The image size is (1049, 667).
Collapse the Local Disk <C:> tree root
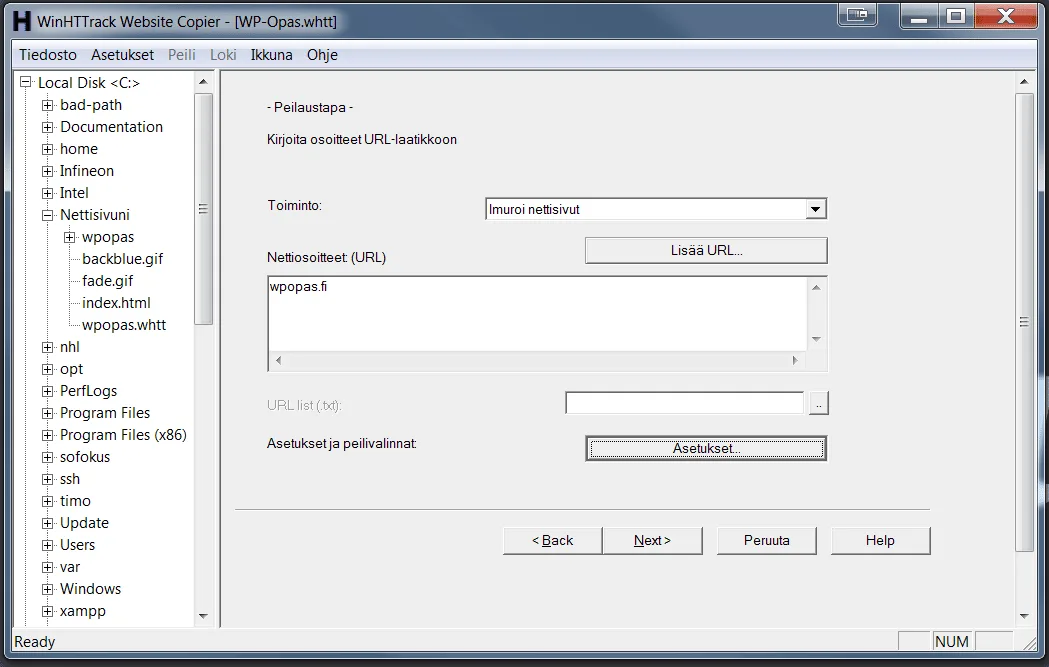pyautogui.click(x=25, y=82)
